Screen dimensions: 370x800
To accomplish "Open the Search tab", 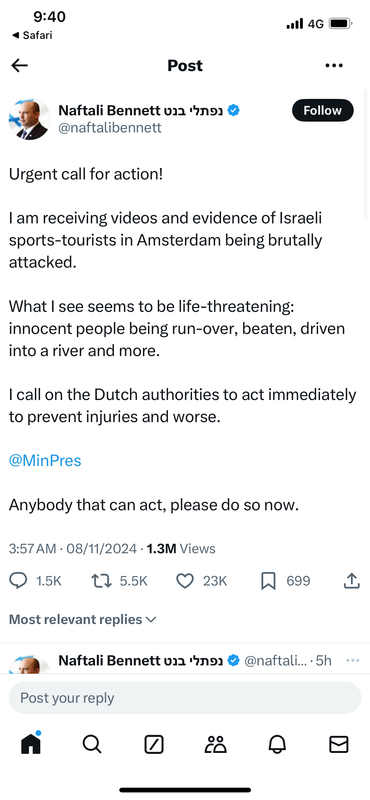I will [92, 745].
